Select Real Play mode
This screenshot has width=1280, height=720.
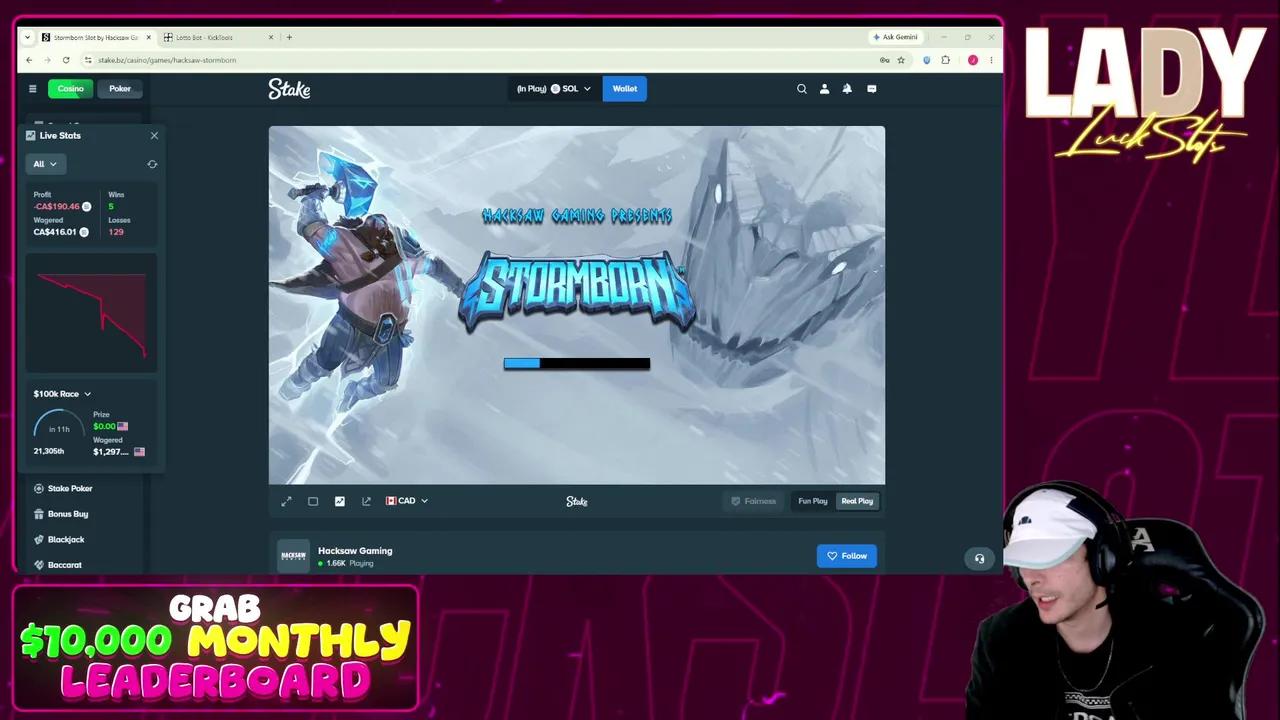857,501
